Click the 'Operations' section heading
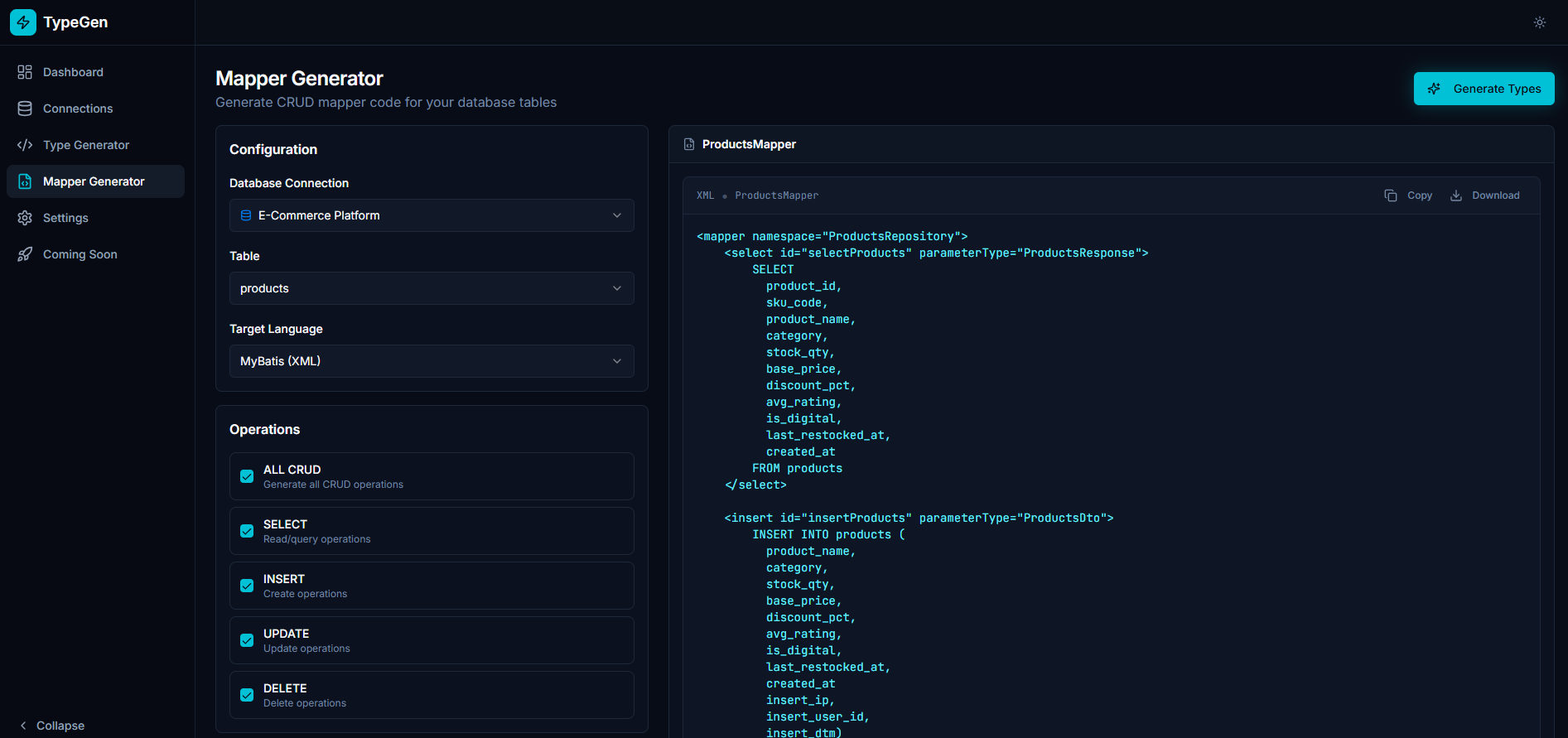 point(264,429)
